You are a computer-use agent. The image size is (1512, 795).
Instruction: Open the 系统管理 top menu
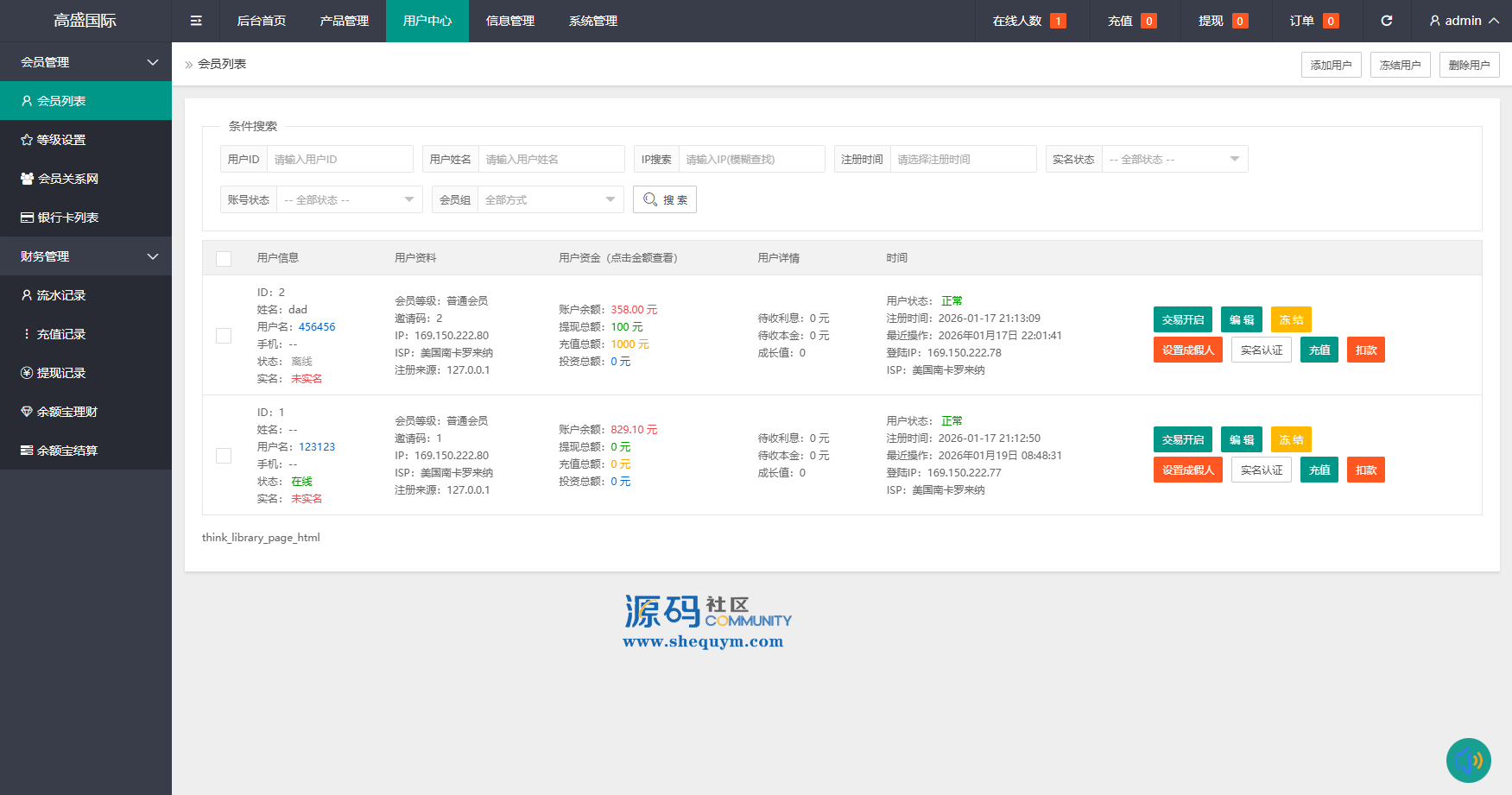[592, 21]
